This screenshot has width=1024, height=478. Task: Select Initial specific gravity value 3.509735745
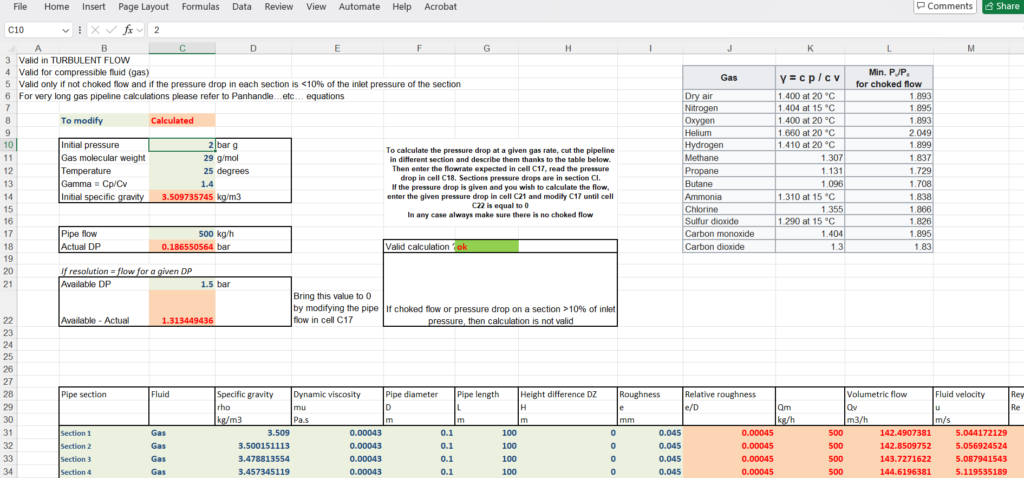tap(182, 197)
